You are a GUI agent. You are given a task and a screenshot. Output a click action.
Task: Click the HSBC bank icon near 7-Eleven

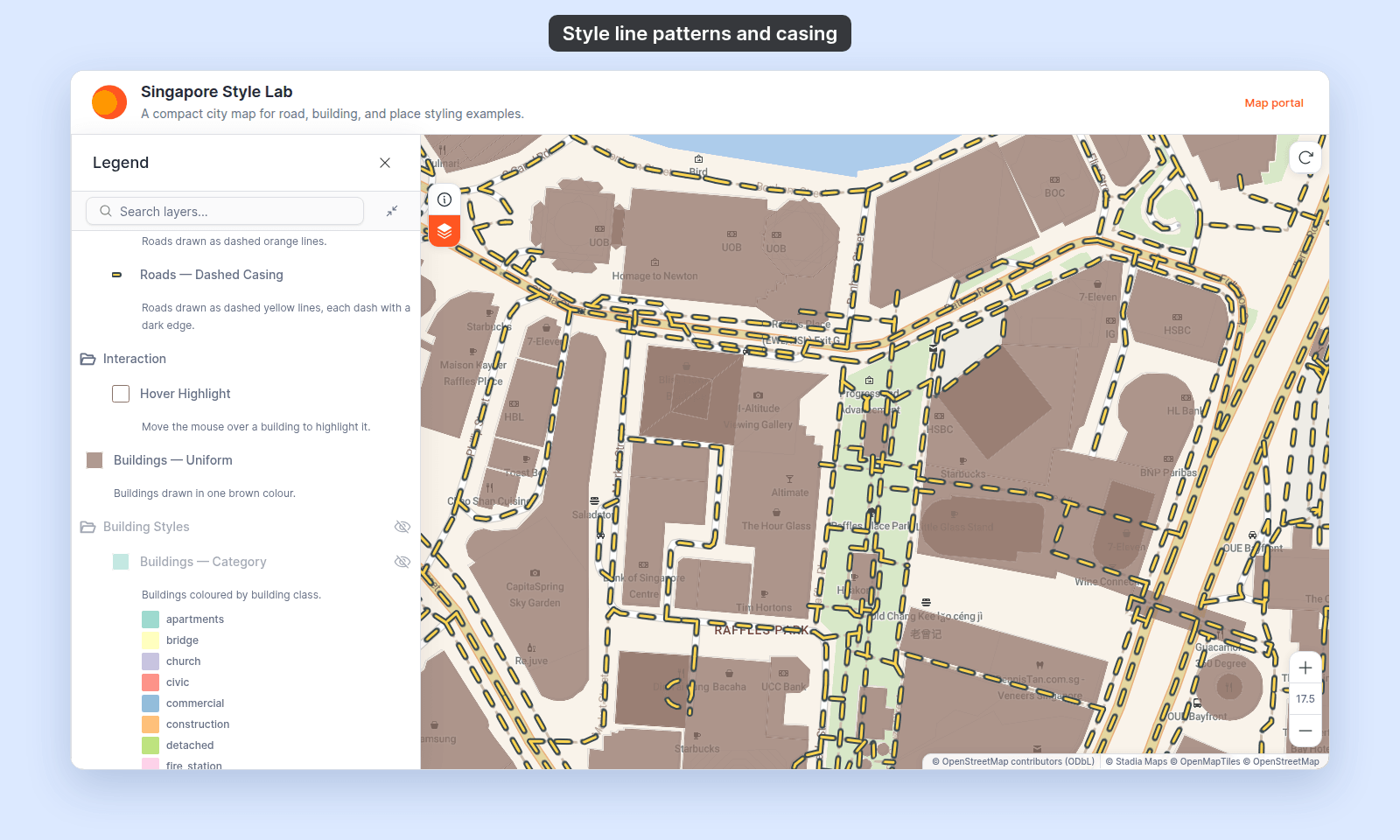click(x=1177, y=318)
